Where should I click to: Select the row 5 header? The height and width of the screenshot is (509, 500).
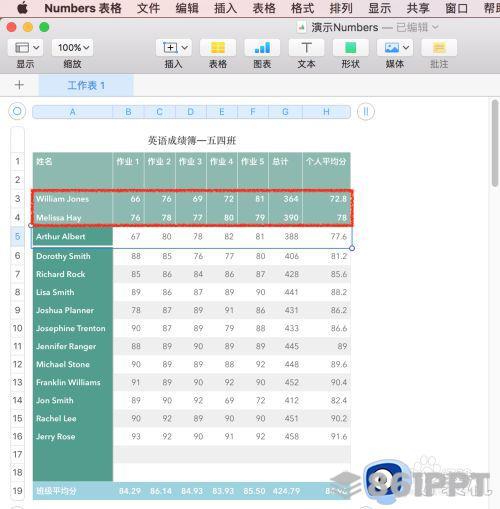17,236
